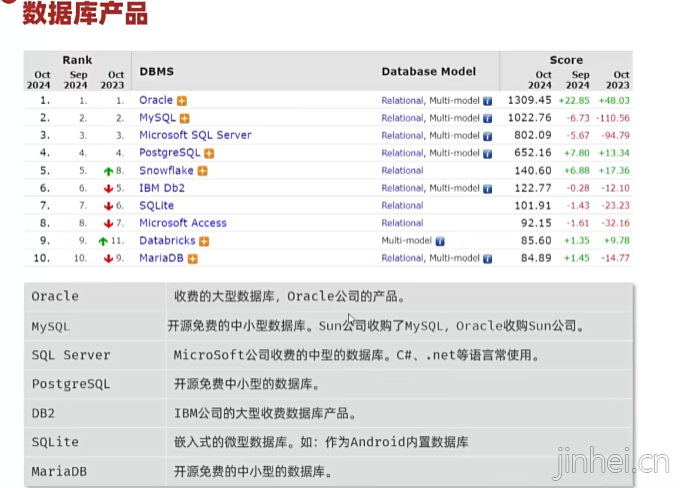This screenshot has height=488, width=680.
Task: Click the plus icon next to MariaDB
Action: (193, 259)
